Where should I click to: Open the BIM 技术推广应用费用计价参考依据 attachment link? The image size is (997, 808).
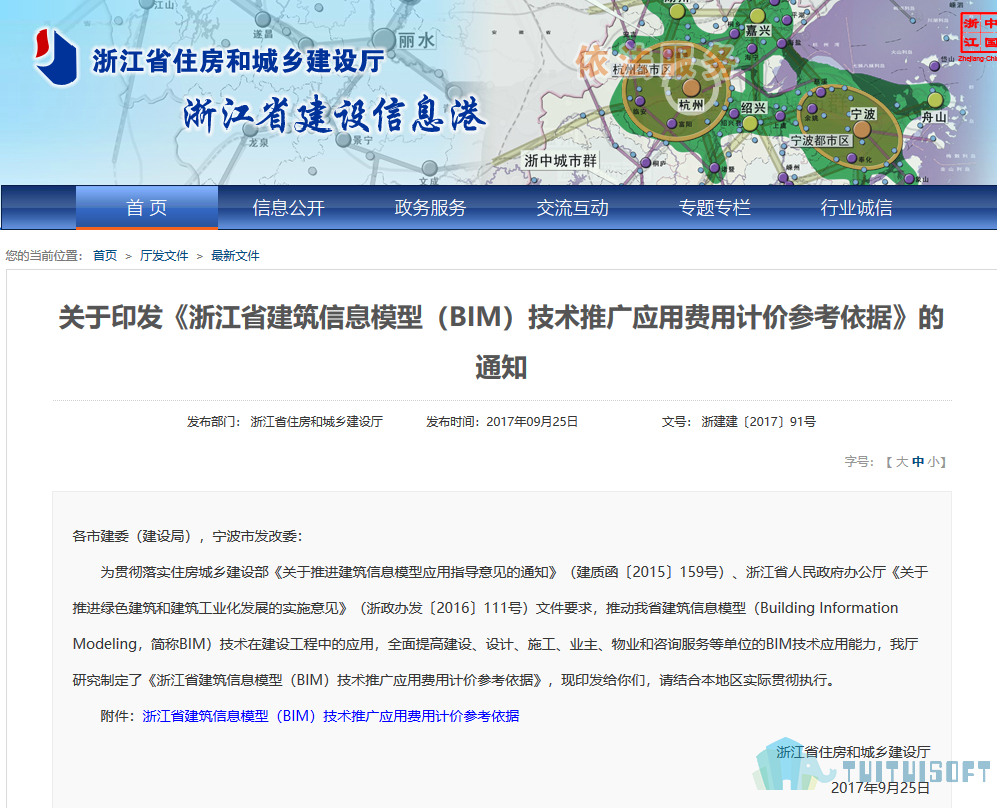pyautogui.click(x=331, y=716)
